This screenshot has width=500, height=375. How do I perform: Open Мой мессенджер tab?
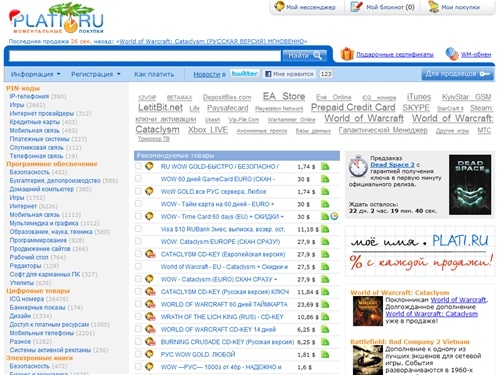tap(305, 7)
